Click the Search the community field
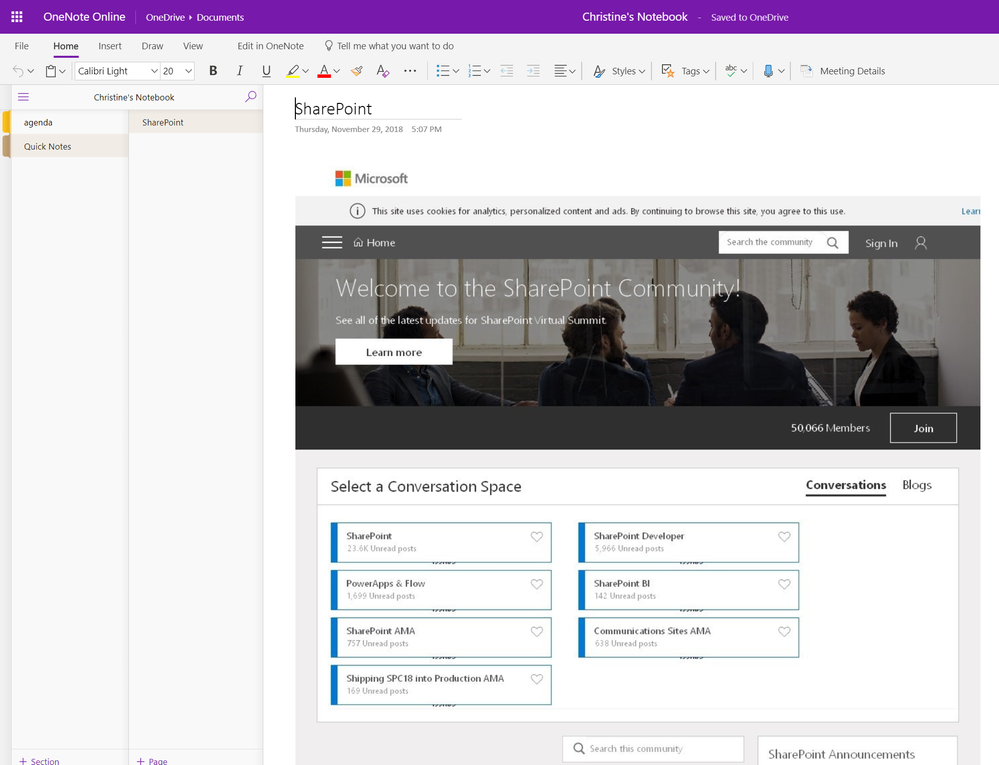Screen dimensions: 999x765 coord(783,242)
